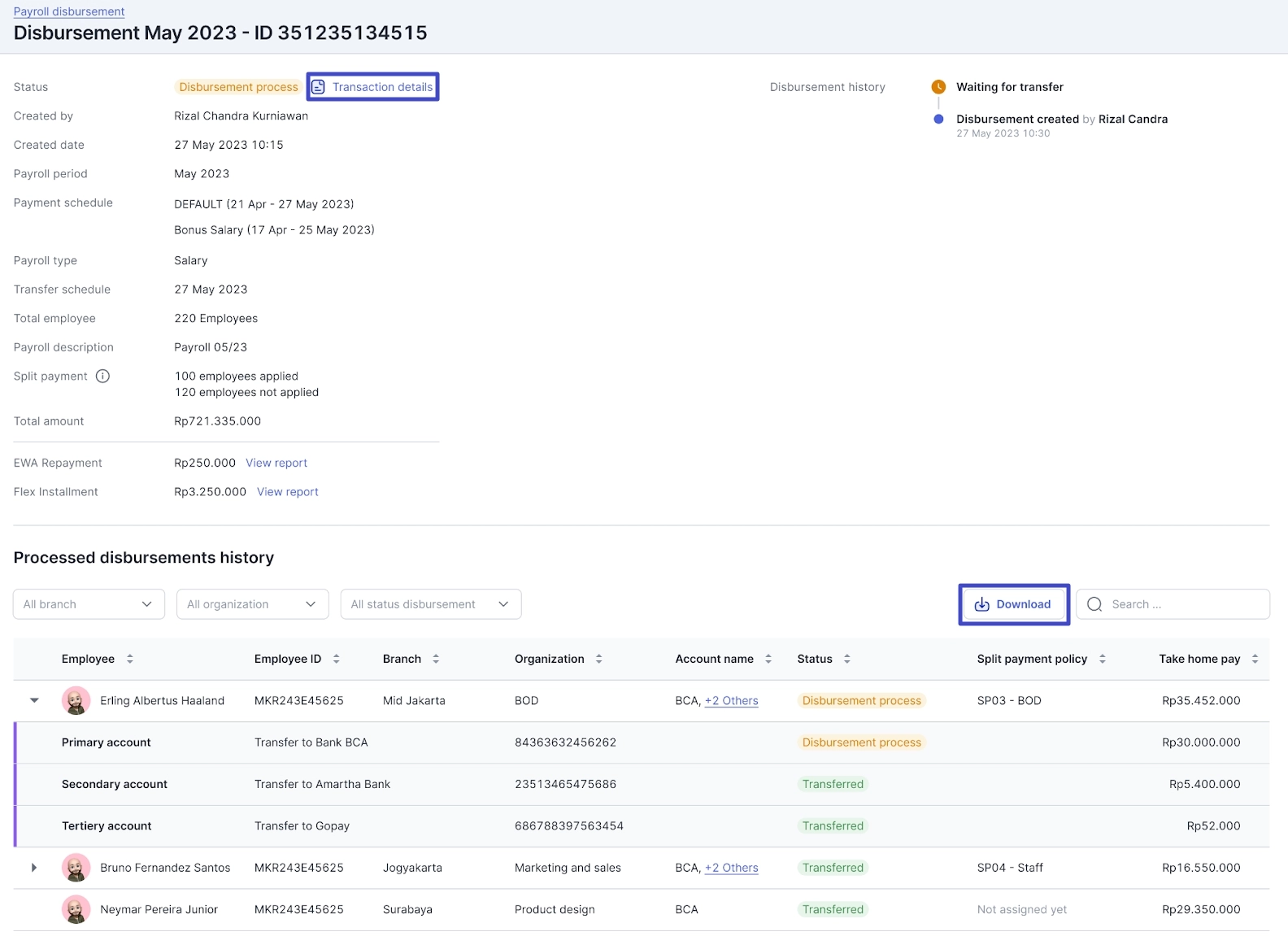Sort table by Employee ID column
This screenshot has height=936, width=1288.
point(337,659)
